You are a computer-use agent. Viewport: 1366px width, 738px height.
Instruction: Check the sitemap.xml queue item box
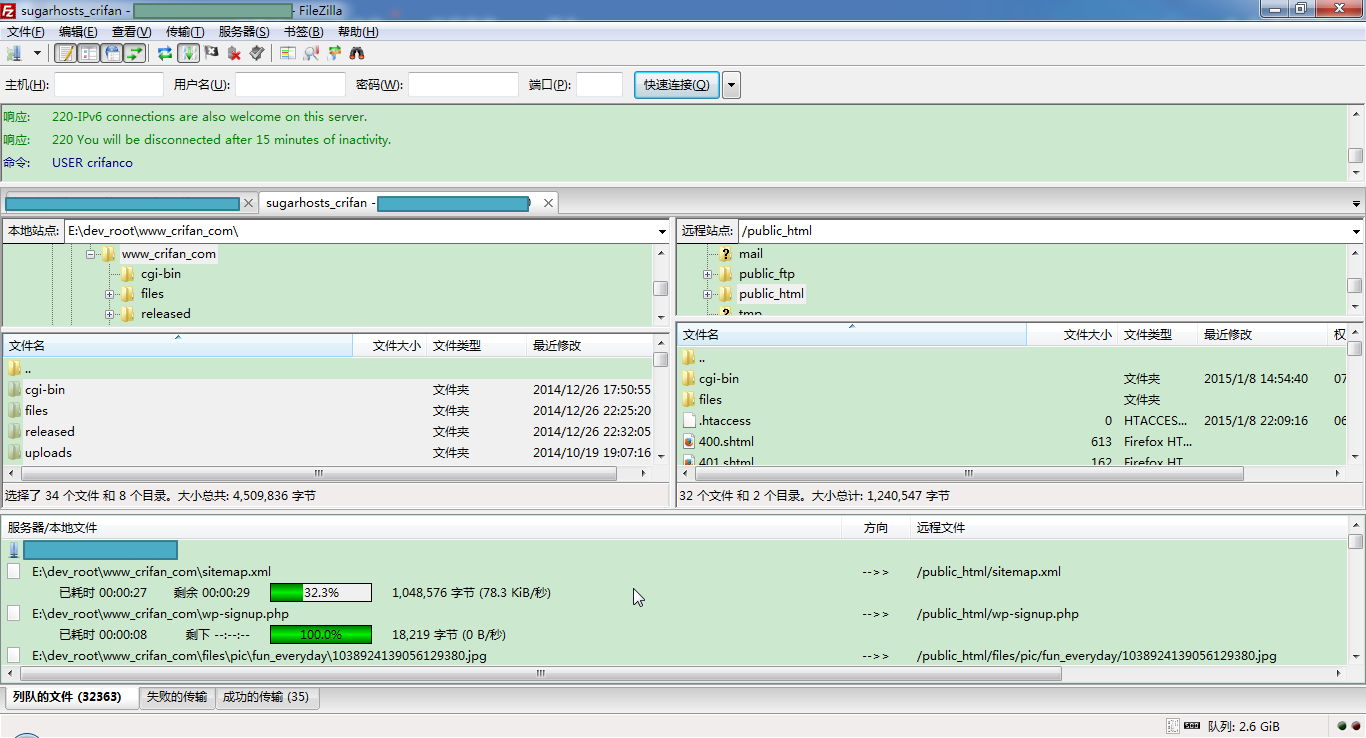pyautogui.click(x=14, y=571)
